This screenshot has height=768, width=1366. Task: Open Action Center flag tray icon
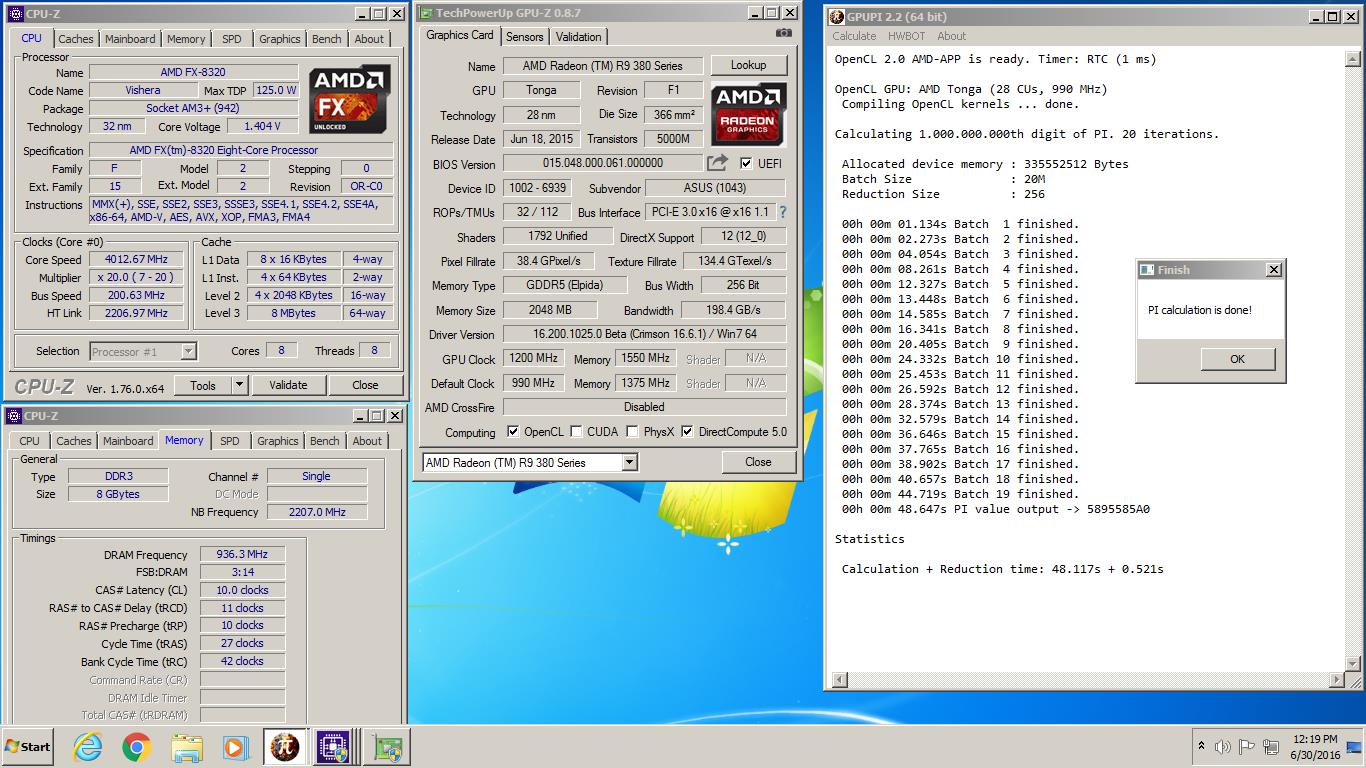1246,747
